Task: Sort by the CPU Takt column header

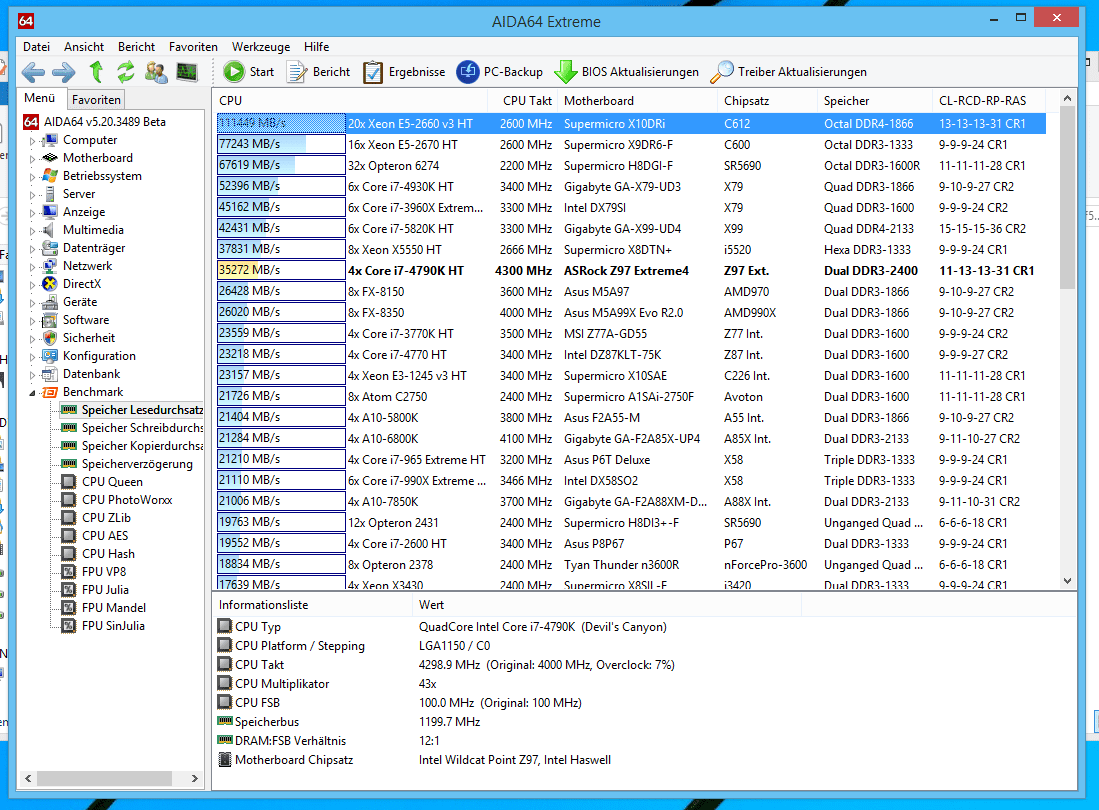Action: pos(522,101)
